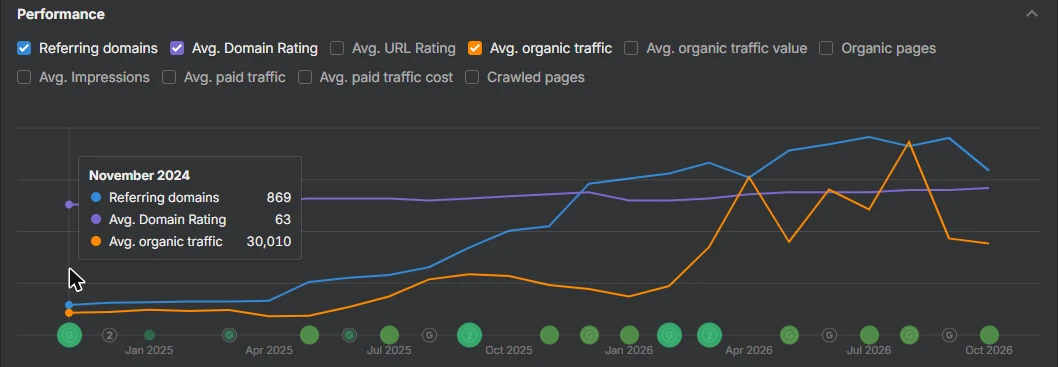Screen dimensions: 1058x367
Task: Click the orange organic traffic point at November 2024
Action: pyautogui.click(x=69, y=313)
